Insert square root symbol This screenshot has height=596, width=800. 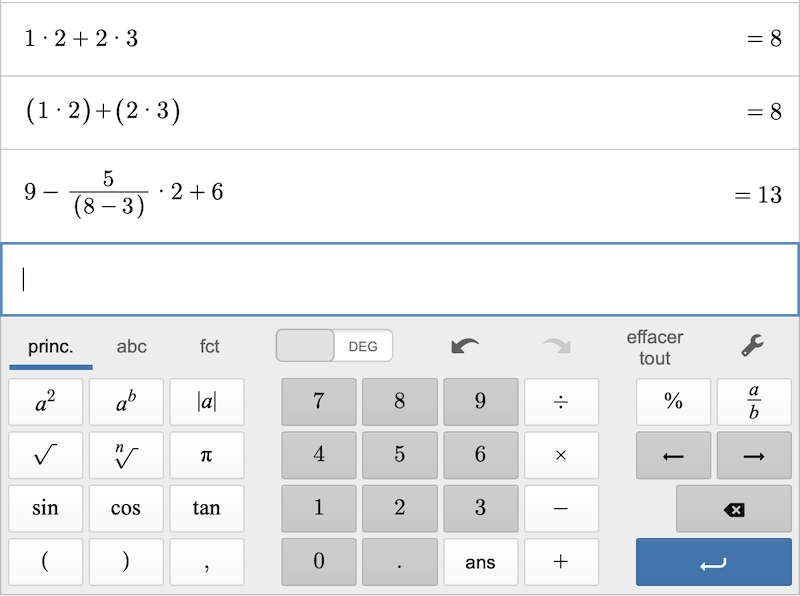(x=45, y=455)
